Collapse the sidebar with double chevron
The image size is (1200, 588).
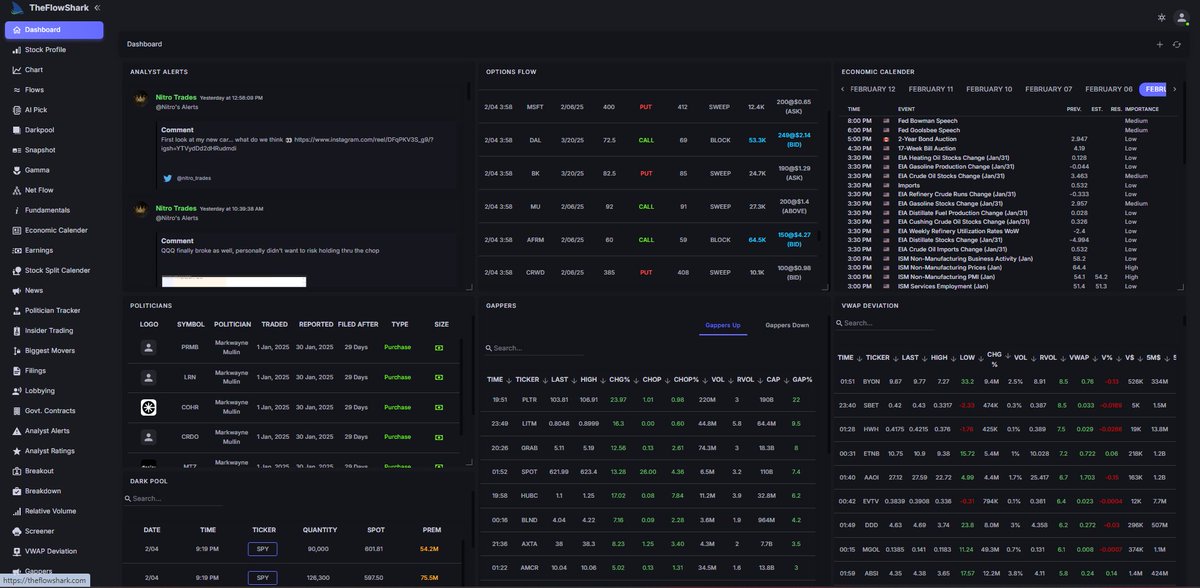pos(96,8)
